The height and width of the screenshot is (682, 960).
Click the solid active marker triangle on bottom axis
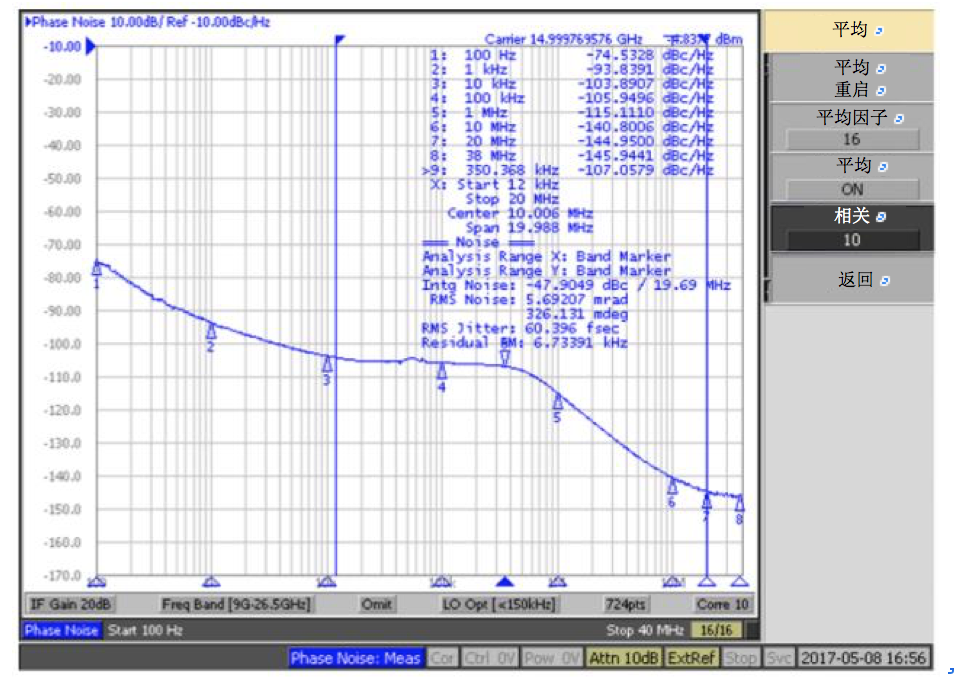tap(504, 581)
